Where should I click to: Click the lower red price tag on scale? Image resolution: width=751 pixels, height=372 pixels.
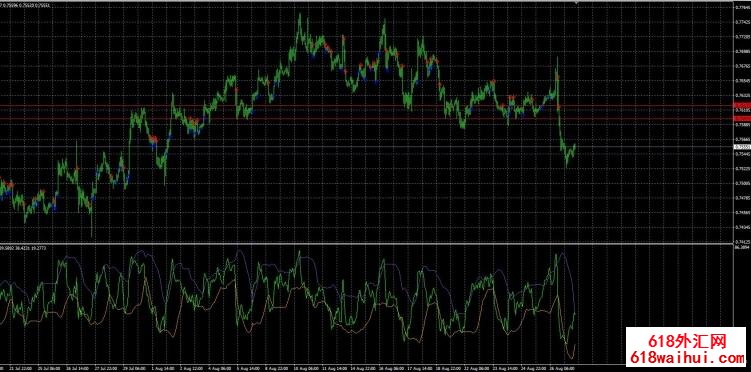742,118
